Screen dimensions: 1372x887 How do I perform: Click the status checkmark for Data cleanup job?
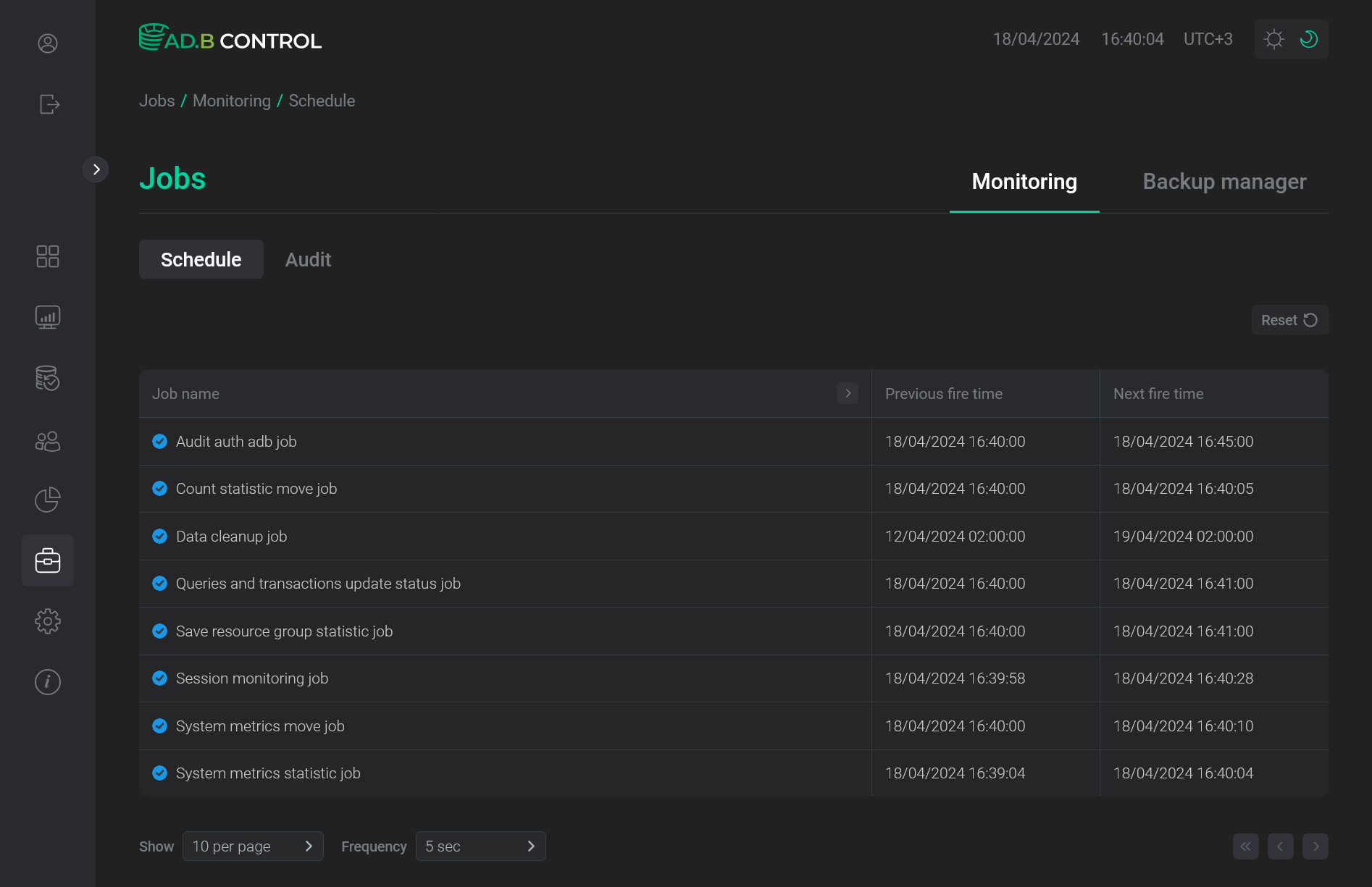coord(159,536)
